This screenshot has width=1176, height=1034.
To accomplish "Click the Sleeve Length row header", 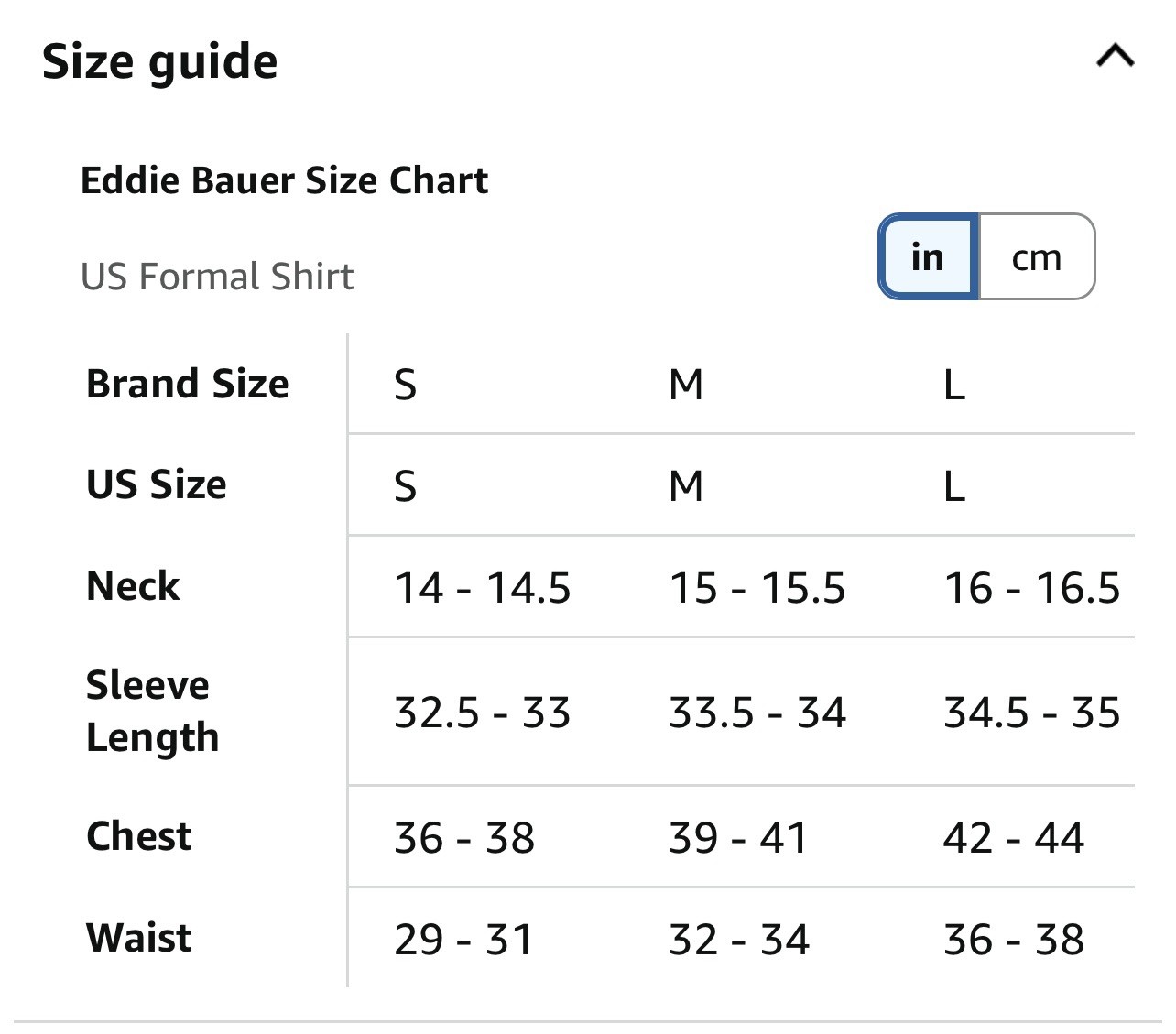I will coord(152,712).
